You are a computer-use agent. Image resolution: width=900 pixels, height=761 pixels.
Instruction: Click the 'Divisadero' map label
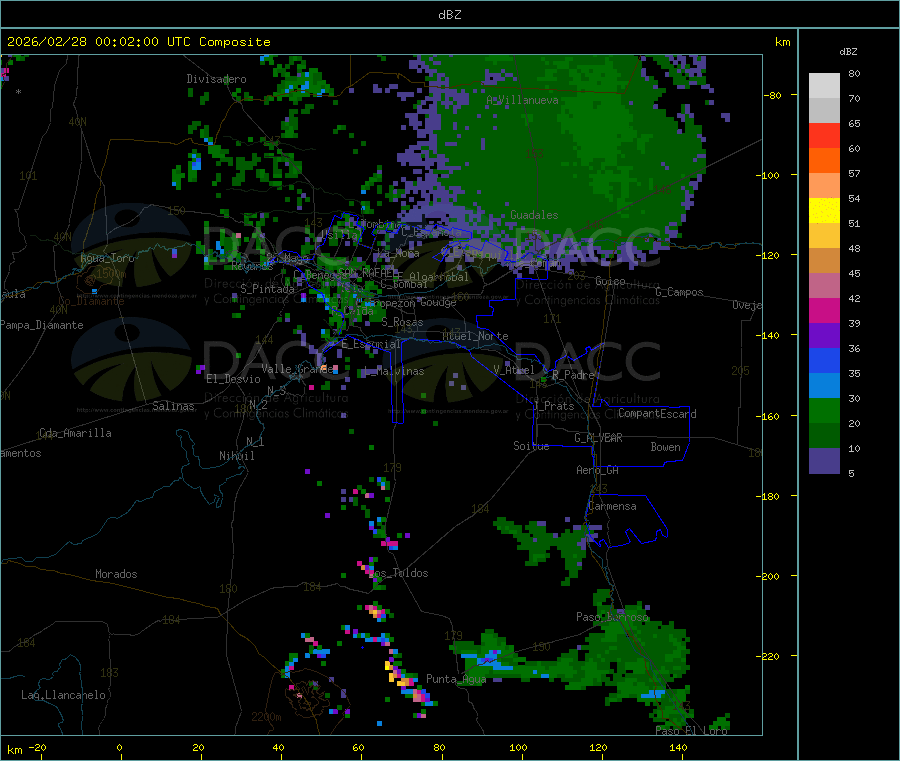tap(216, 79)
